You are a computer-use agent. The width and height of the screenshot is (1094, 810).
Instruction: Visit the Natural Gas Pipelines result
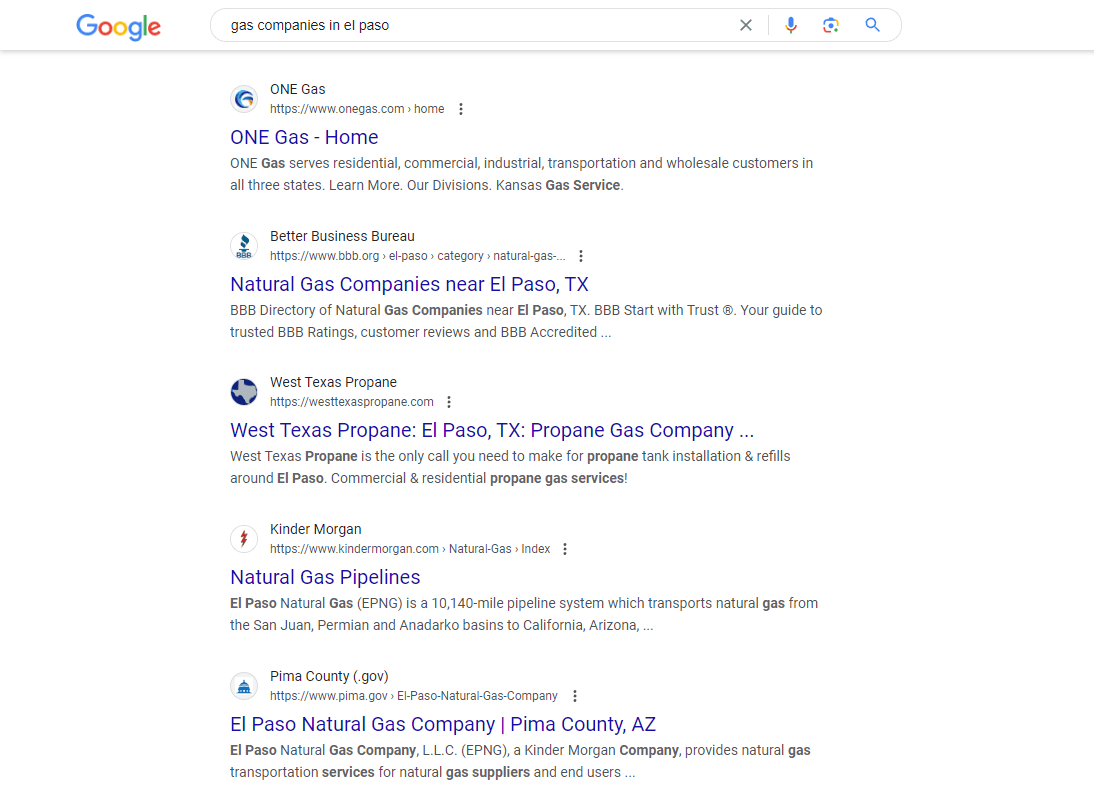click(325, 577)
